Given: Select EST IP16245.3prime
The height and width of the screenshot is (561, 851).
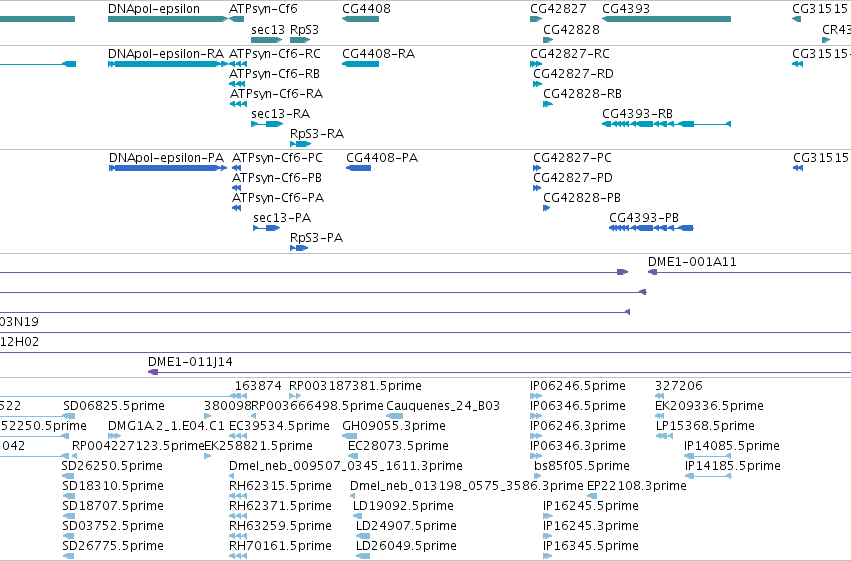Looking at the screenshot, I should pyautogui.click(x=548, y=537).
